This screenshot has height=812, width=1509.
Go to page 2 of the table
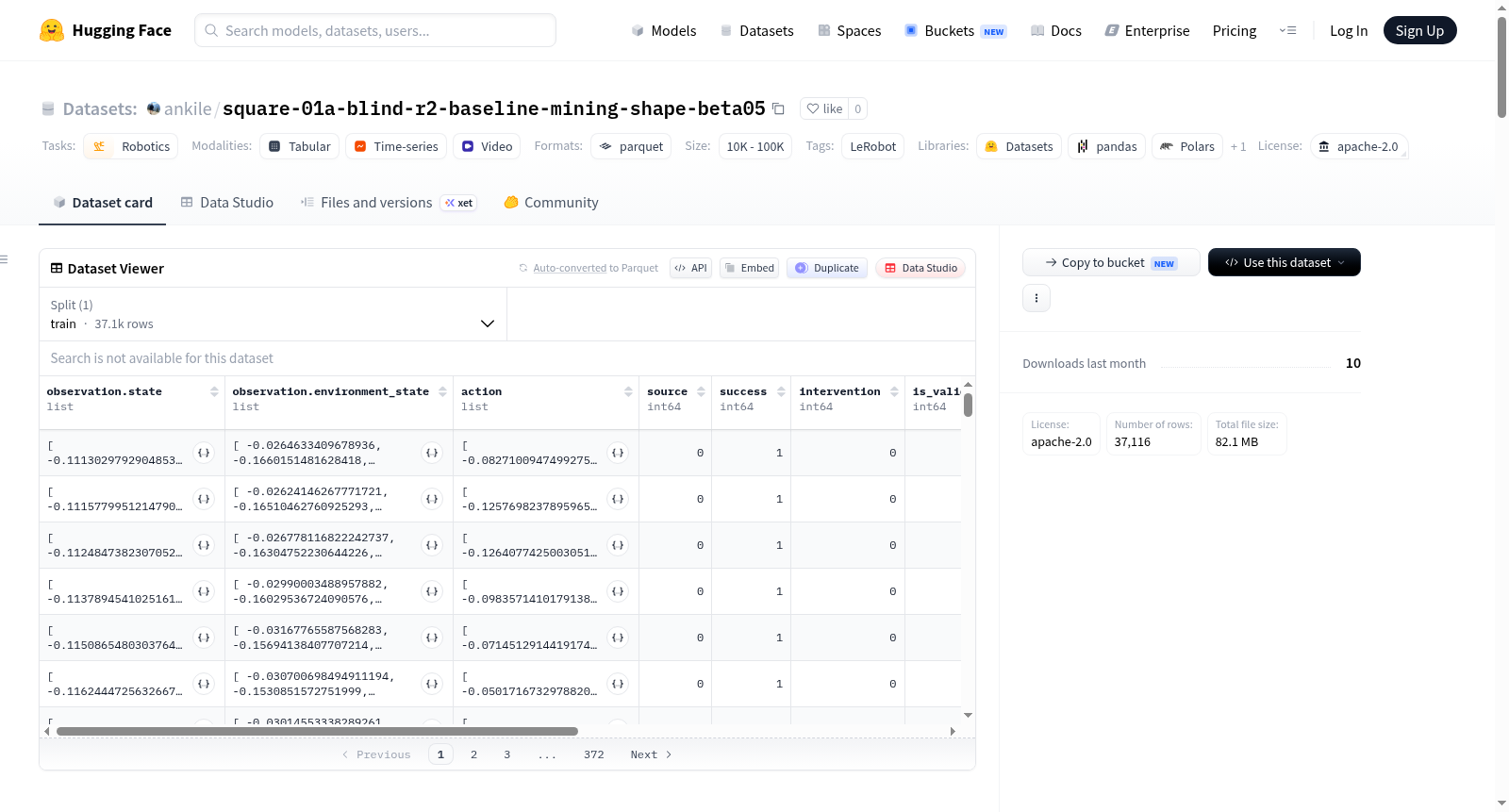click(473, 754)
